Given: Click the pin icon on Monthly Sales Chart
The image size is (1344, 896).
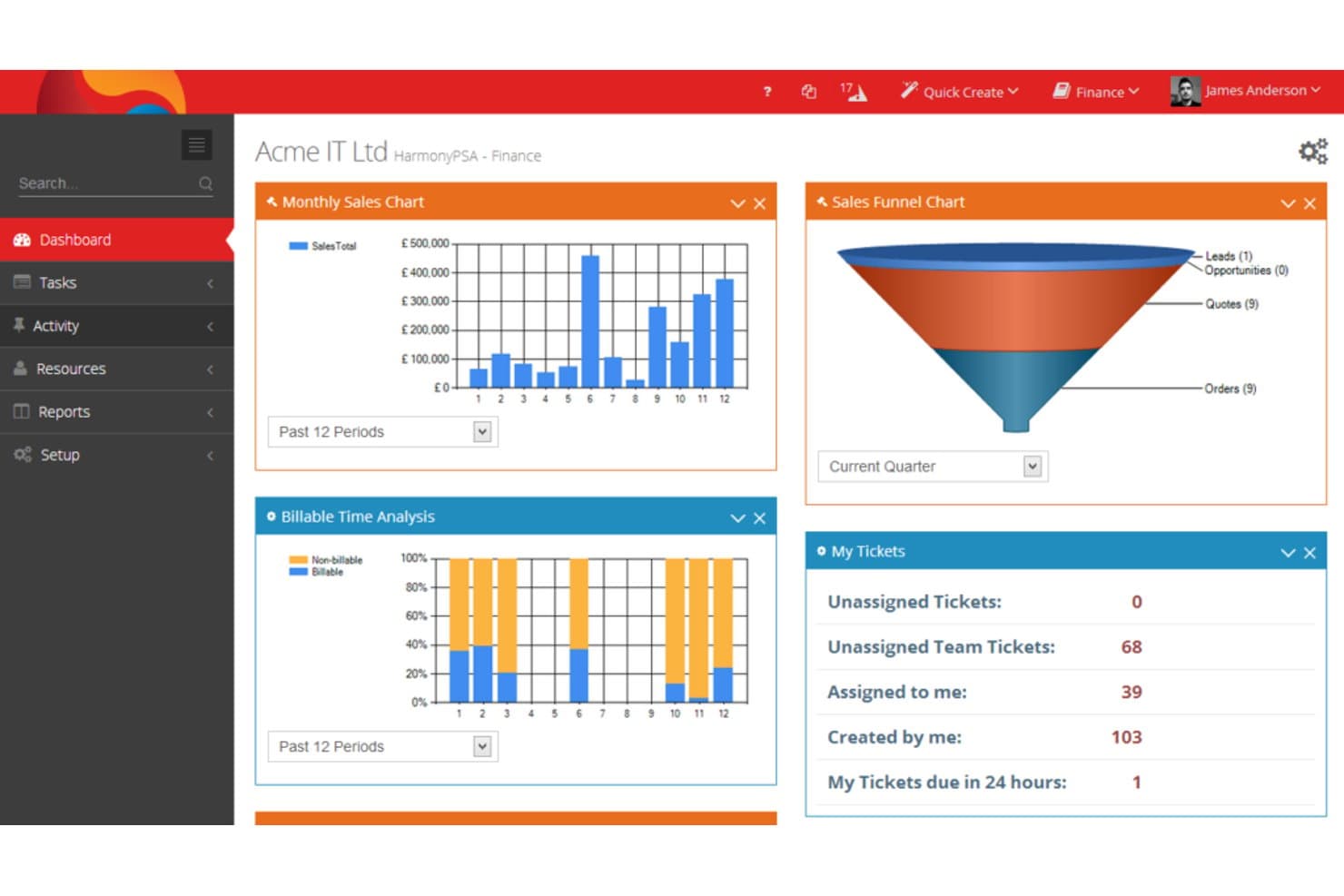Looking at the screenshot, I should pos(272,202).
